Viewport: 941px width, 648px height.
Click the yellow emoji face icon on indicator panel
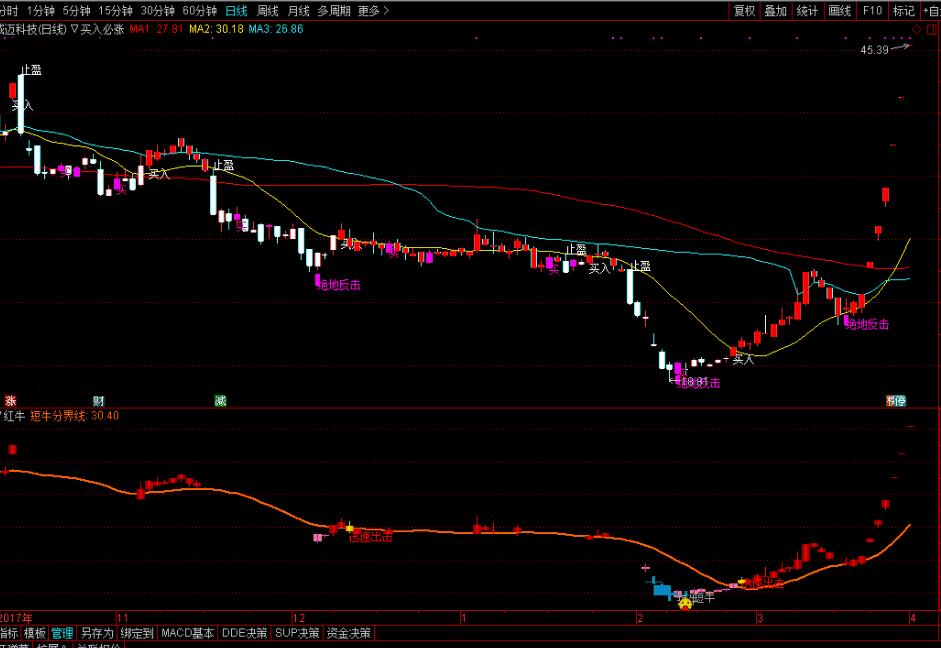pos(685,602)
